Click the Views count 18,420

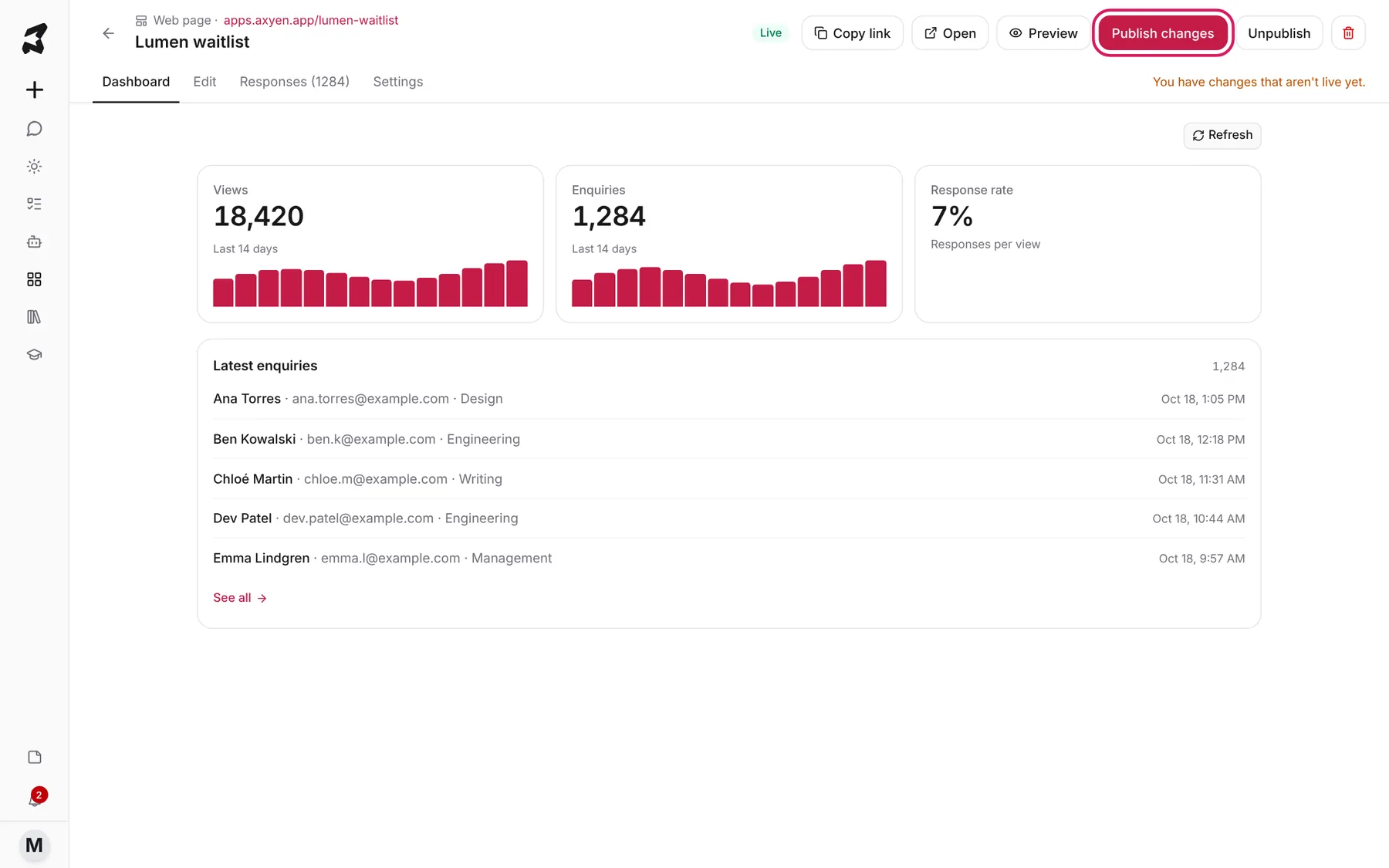click(x=259, y=217)
